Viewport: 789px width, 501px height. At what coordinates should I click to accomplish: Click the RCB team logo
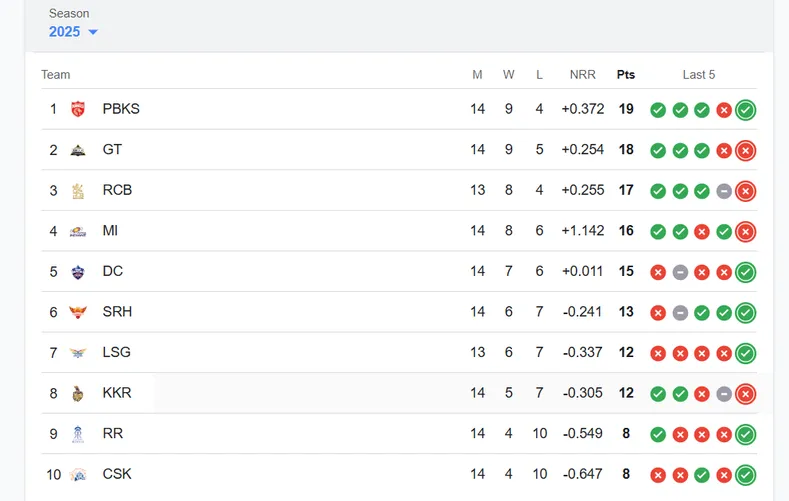click(78, 190)
